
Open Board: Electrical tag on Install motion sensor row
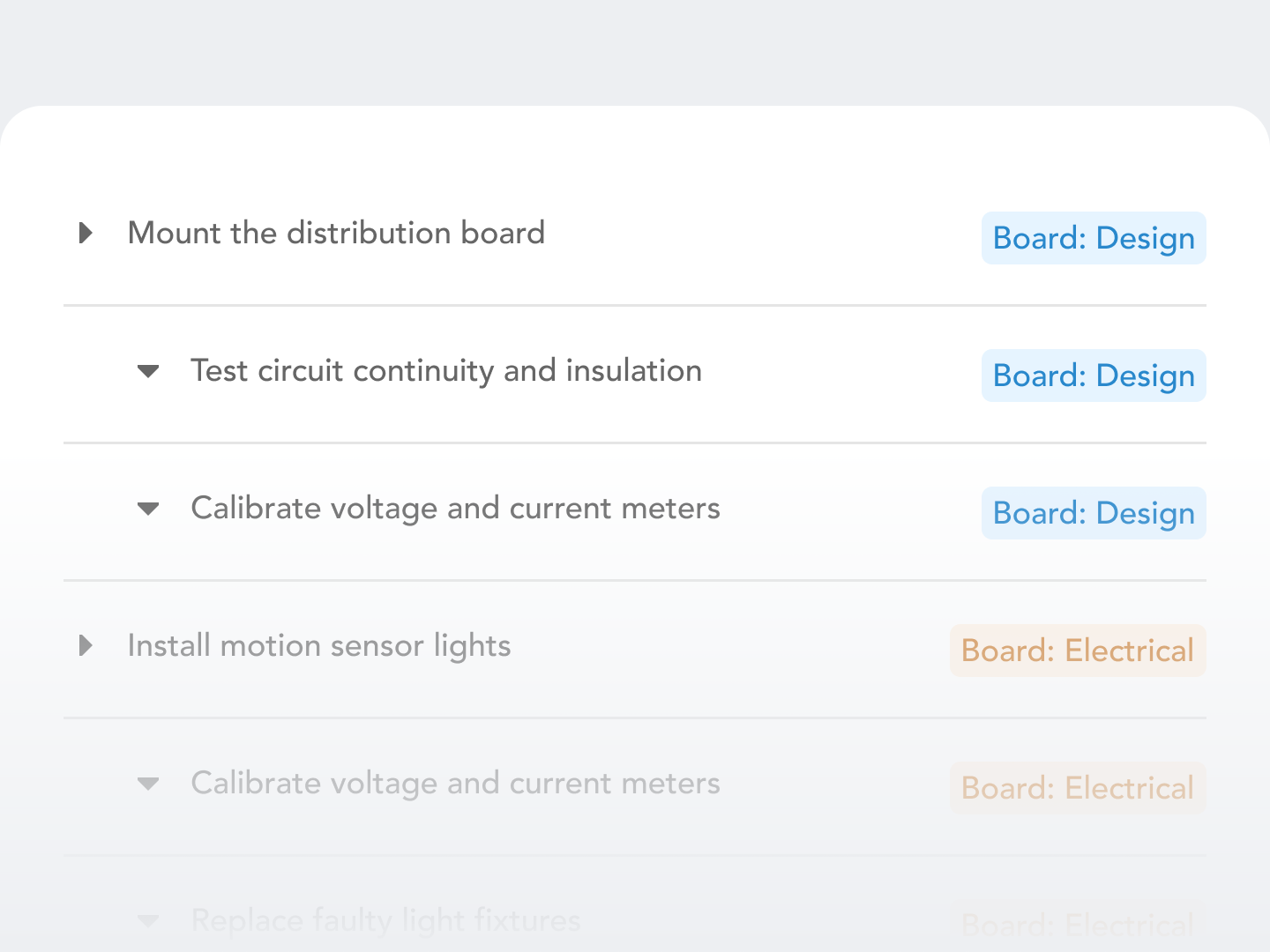pyautogui.click(x=1078, y=651)
